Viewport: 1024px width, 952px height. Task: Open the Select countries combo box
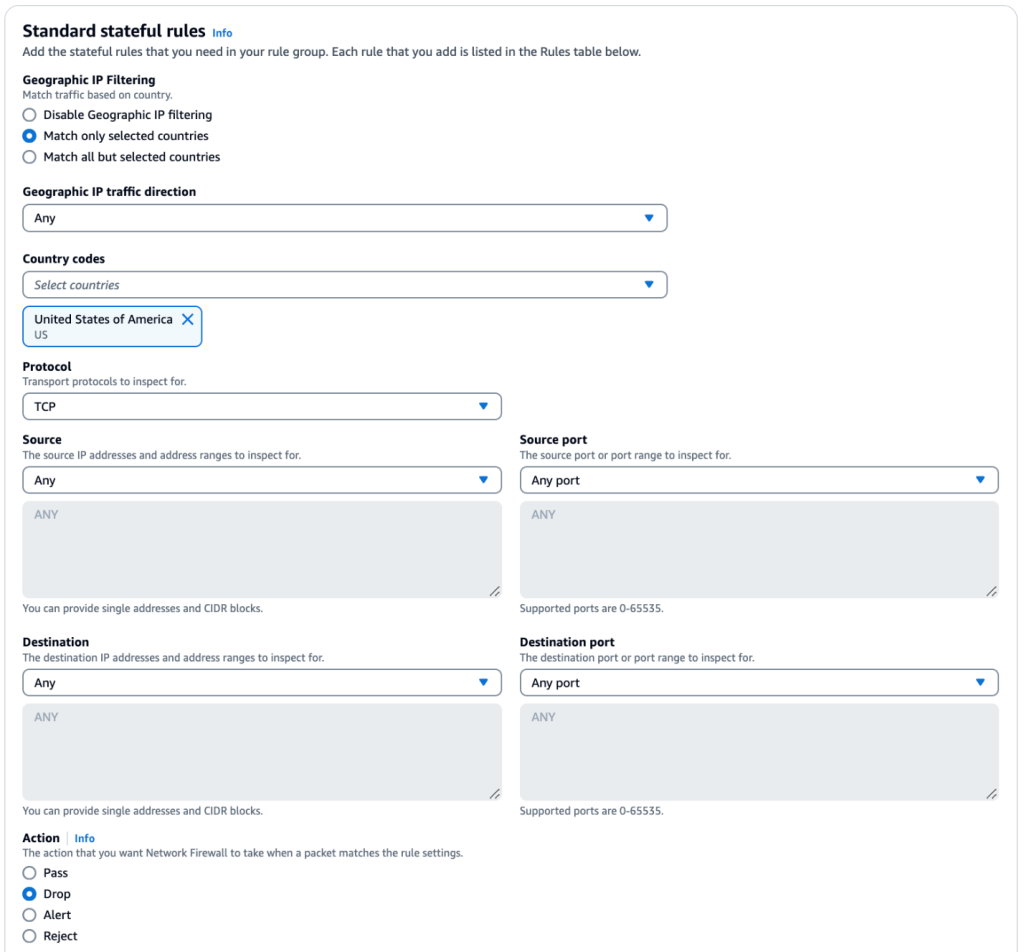pyautogui.click(x=345, y=285)
